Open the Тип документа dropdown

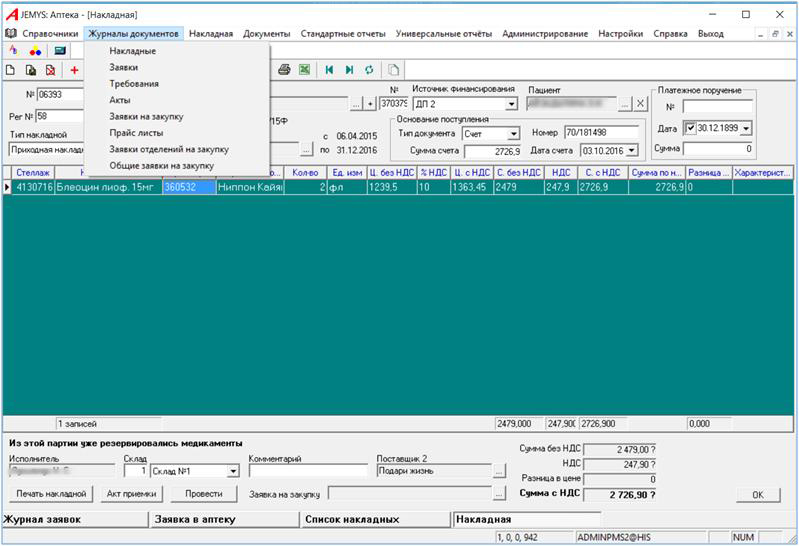(514, 133)
